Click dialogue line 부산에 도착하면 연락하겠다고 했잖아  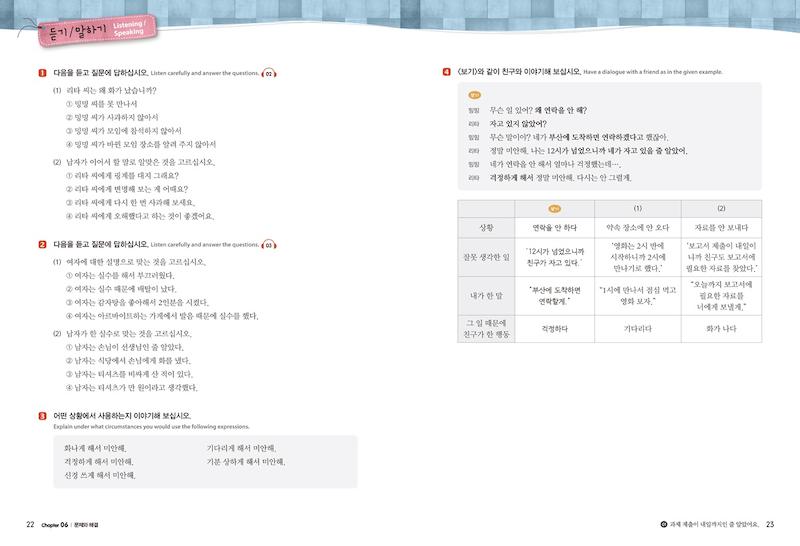(579, 137)
